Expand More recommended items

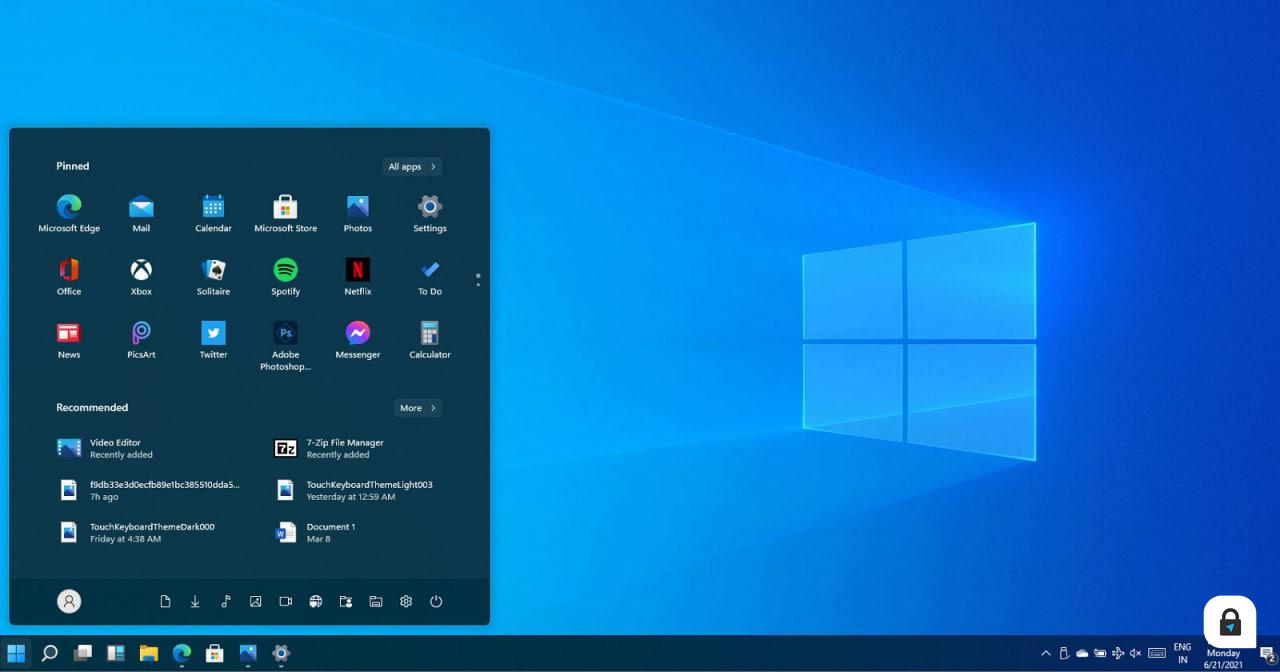pyautogui.click(x=418, y=408)
